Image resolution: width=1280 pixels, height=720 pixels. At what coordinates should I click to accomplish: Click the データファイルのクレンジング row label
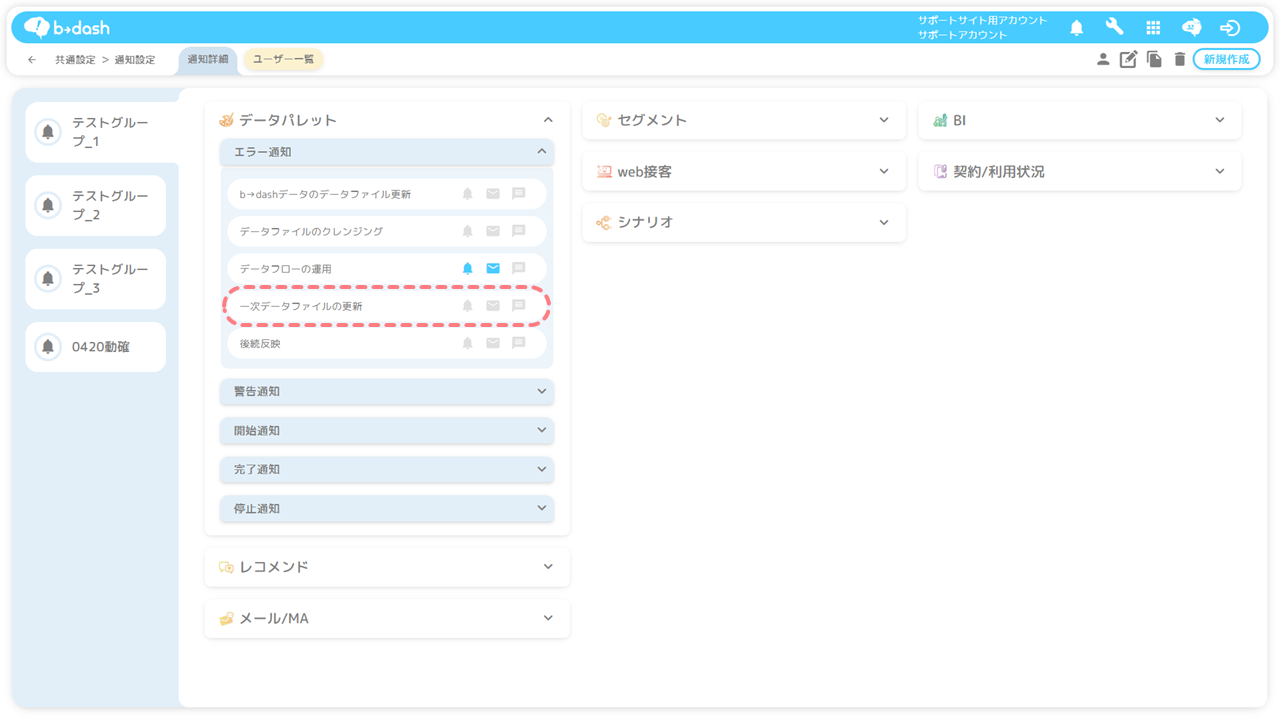coord(311,231)
